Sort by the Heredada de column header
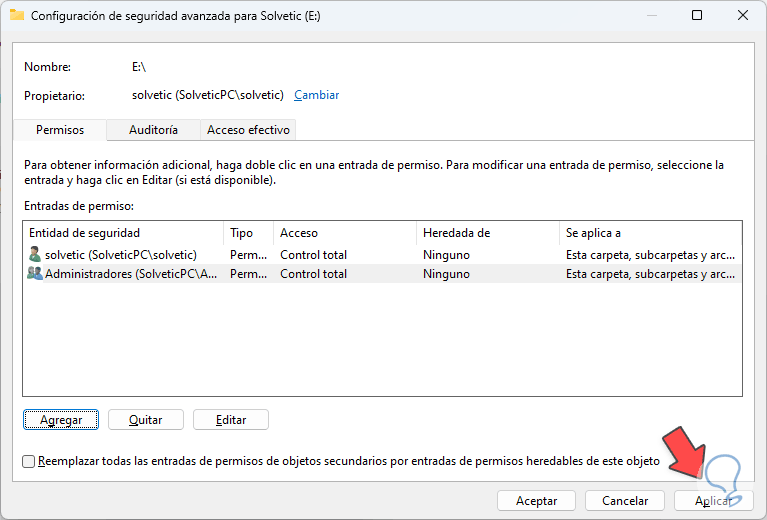Image resolution: width=767 pixels, height=520 pixels. pos(486,233)
